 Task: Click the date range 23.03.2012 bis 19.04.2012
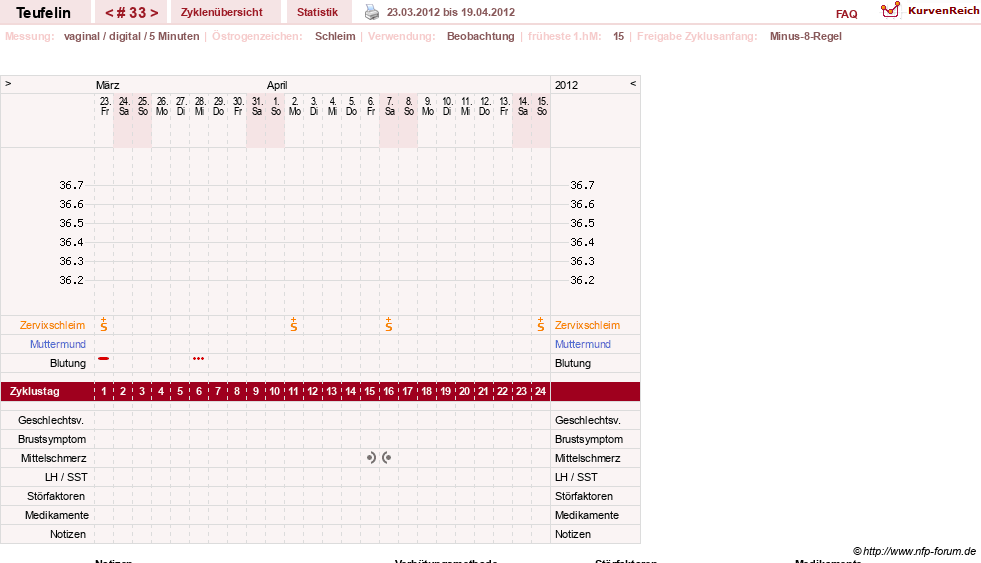point(451,12)
